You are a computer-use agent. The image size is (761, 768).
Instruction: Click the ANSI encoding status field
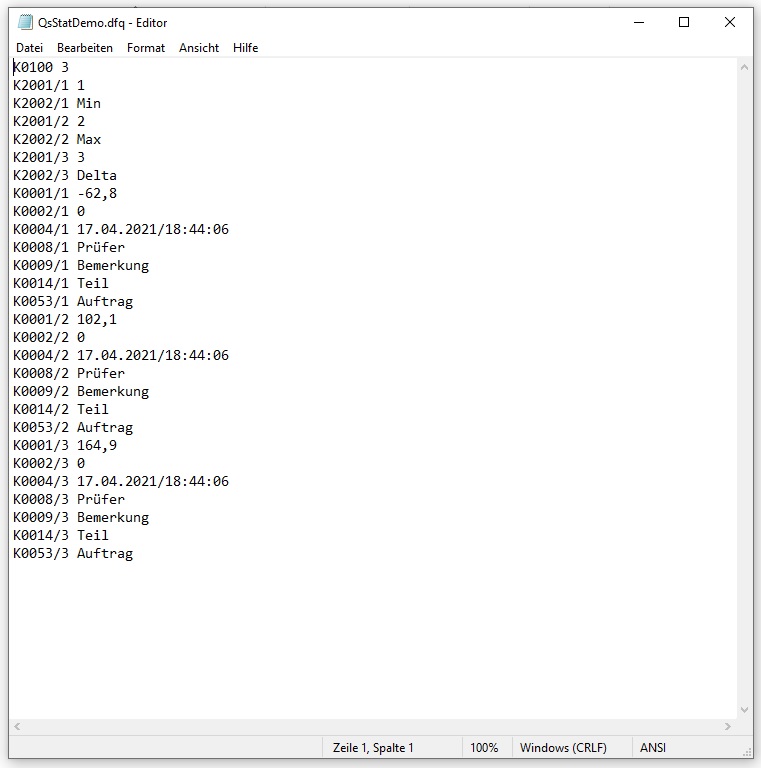pyautogui.click(x=653, y=748)
